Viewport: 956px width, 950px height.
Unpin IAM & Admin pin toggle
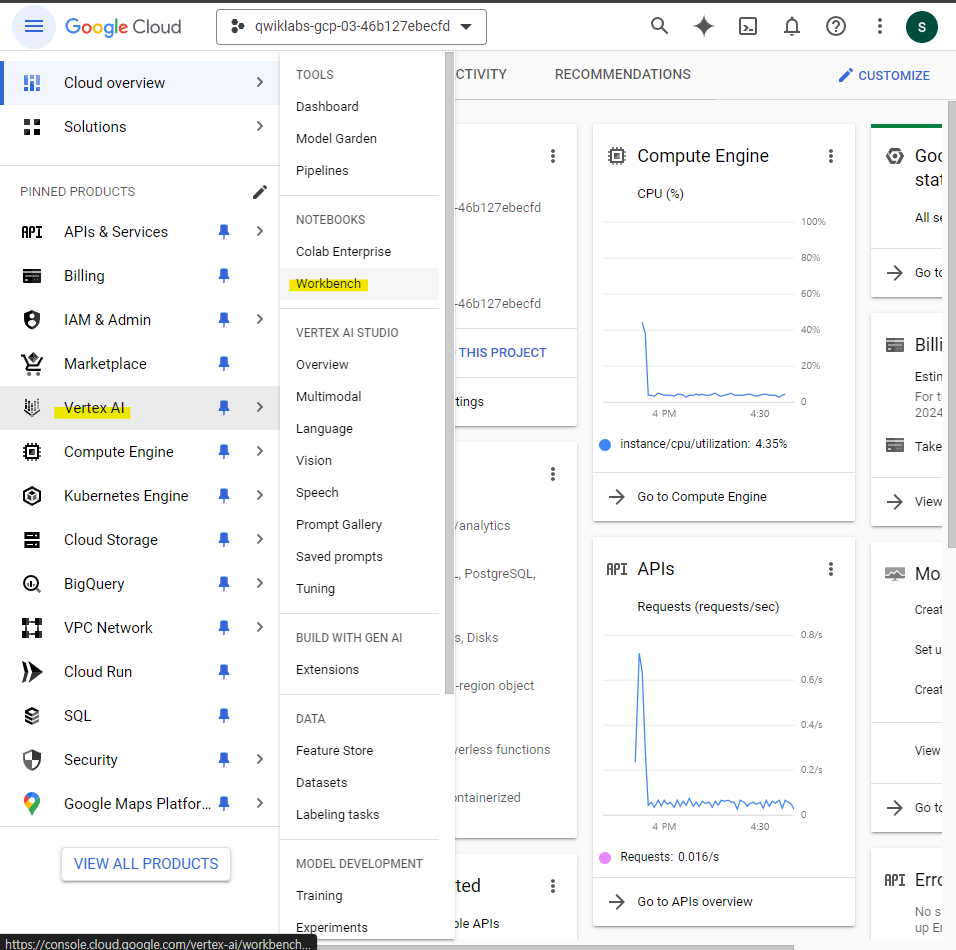(x=224, y=320)
